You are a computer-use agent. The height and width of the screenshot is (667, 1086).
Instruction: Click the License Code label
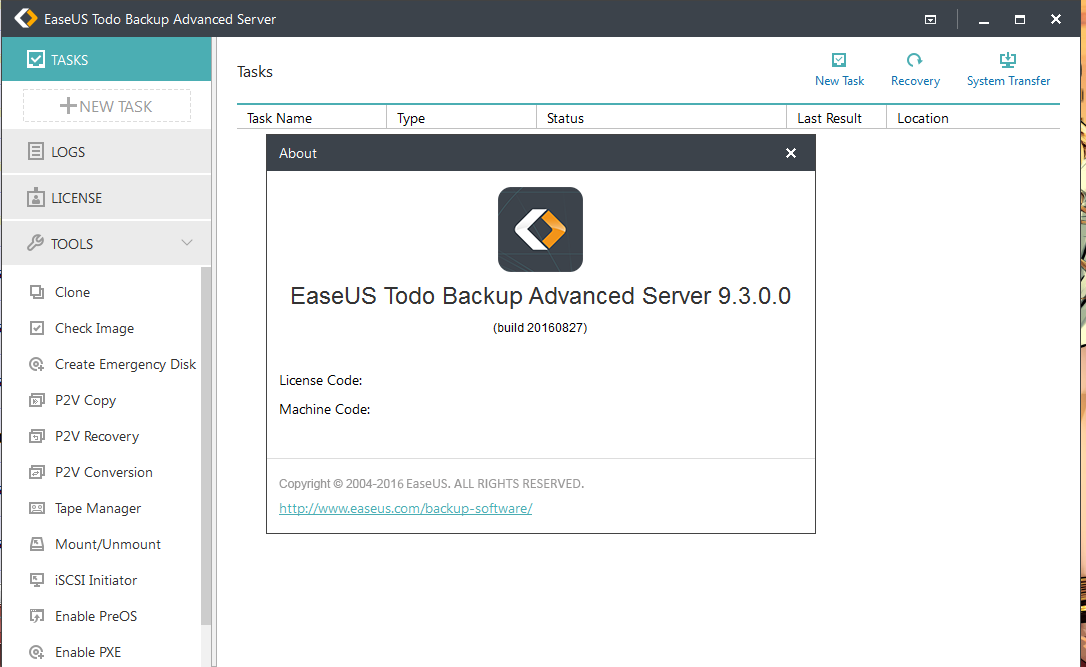321,380
